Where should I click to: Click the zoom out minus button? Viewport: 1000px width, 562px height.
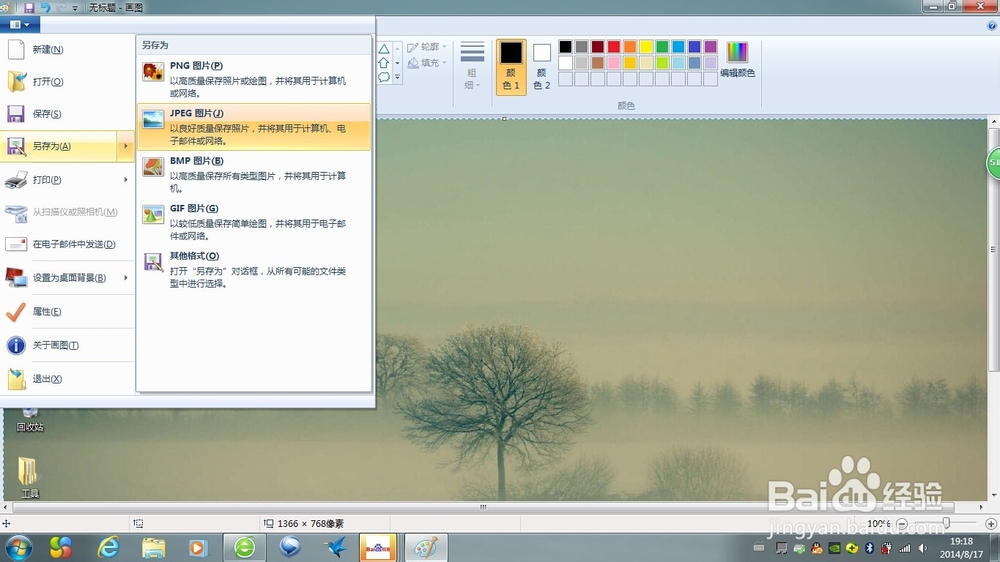902,524
